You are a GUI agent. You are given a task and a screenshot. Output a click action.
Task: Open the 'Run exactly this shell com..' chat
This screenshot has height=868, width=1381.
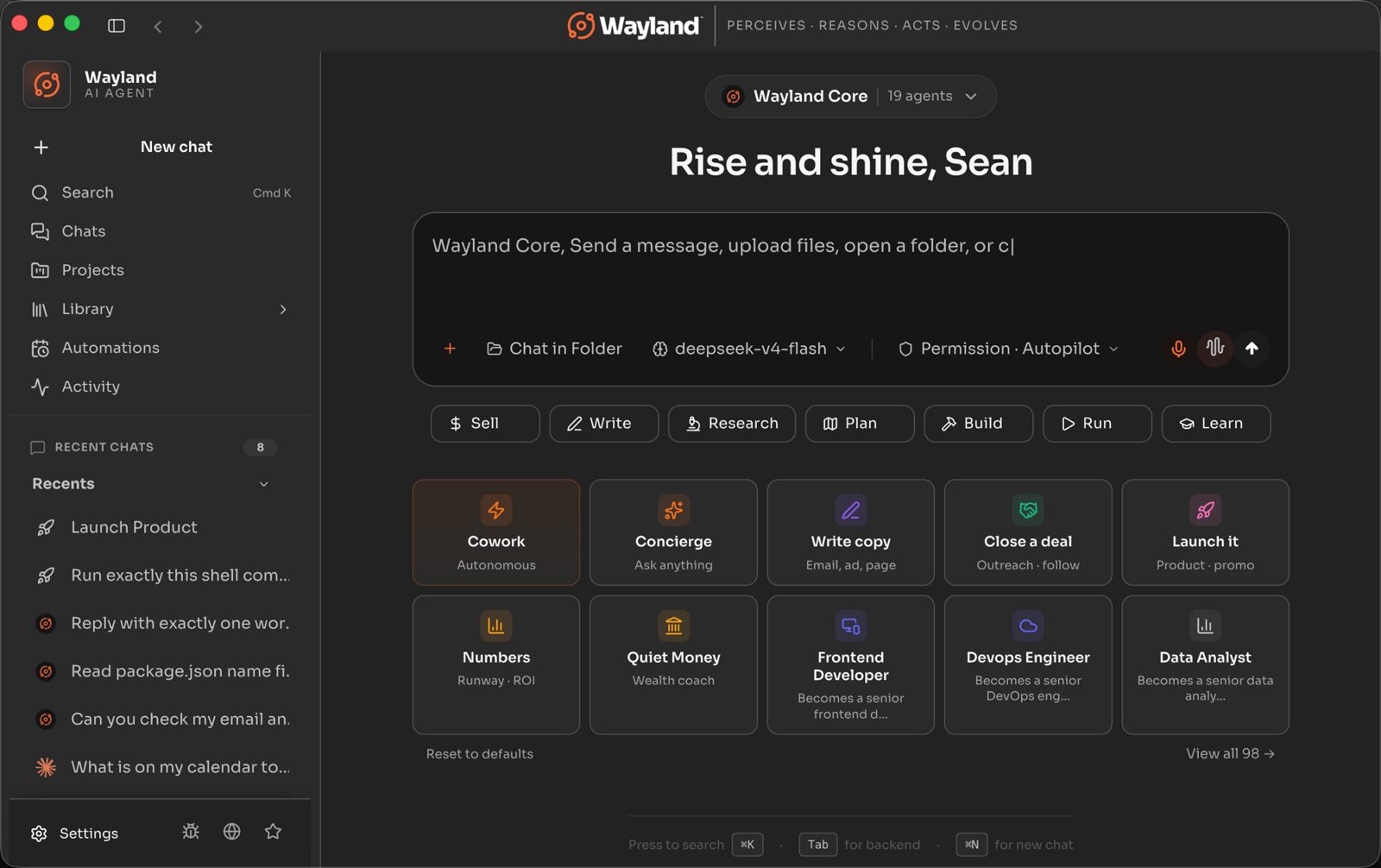coord(161,576)
